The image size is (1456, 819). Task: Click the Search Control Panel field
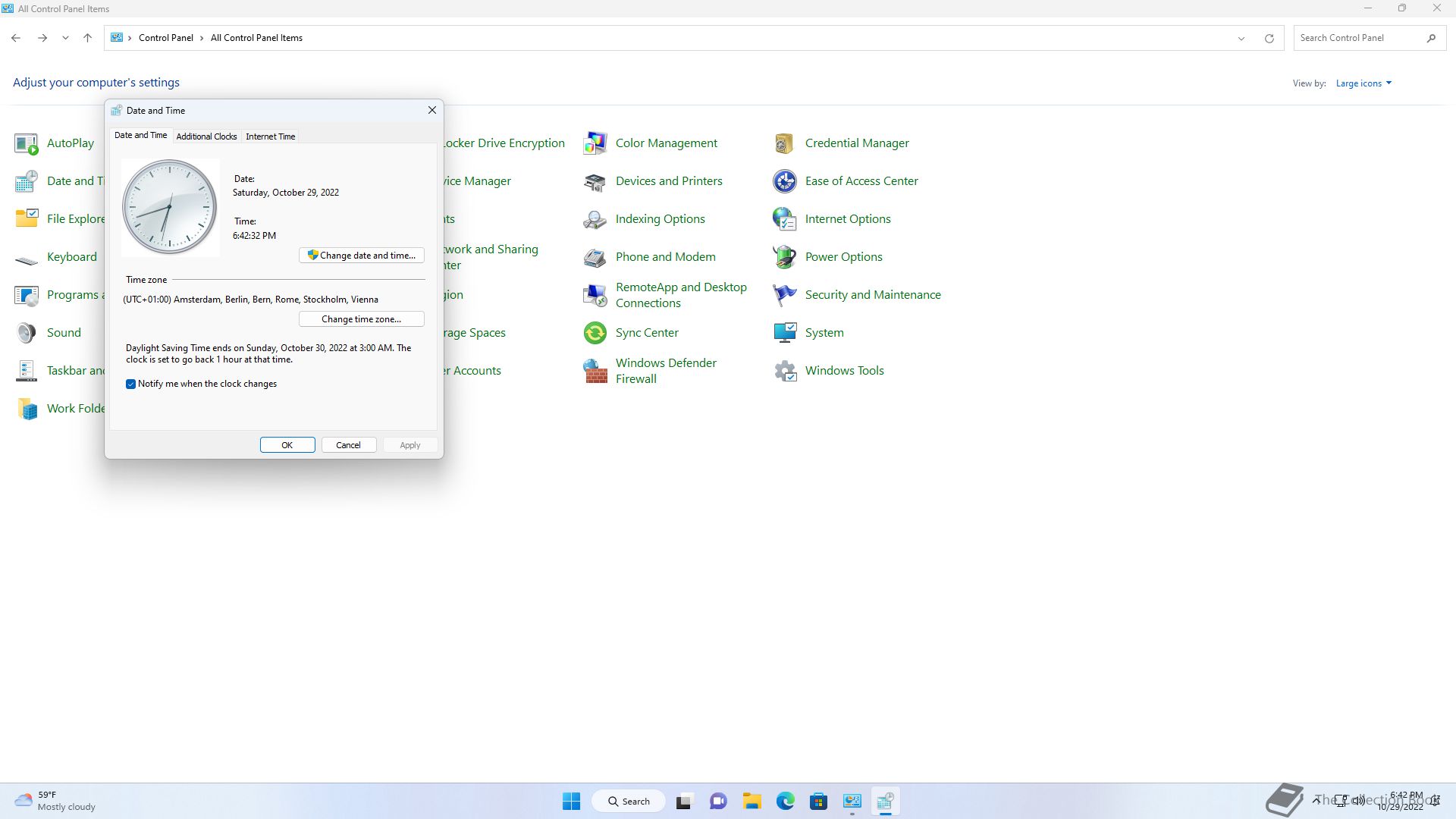tap(1357, 38)
